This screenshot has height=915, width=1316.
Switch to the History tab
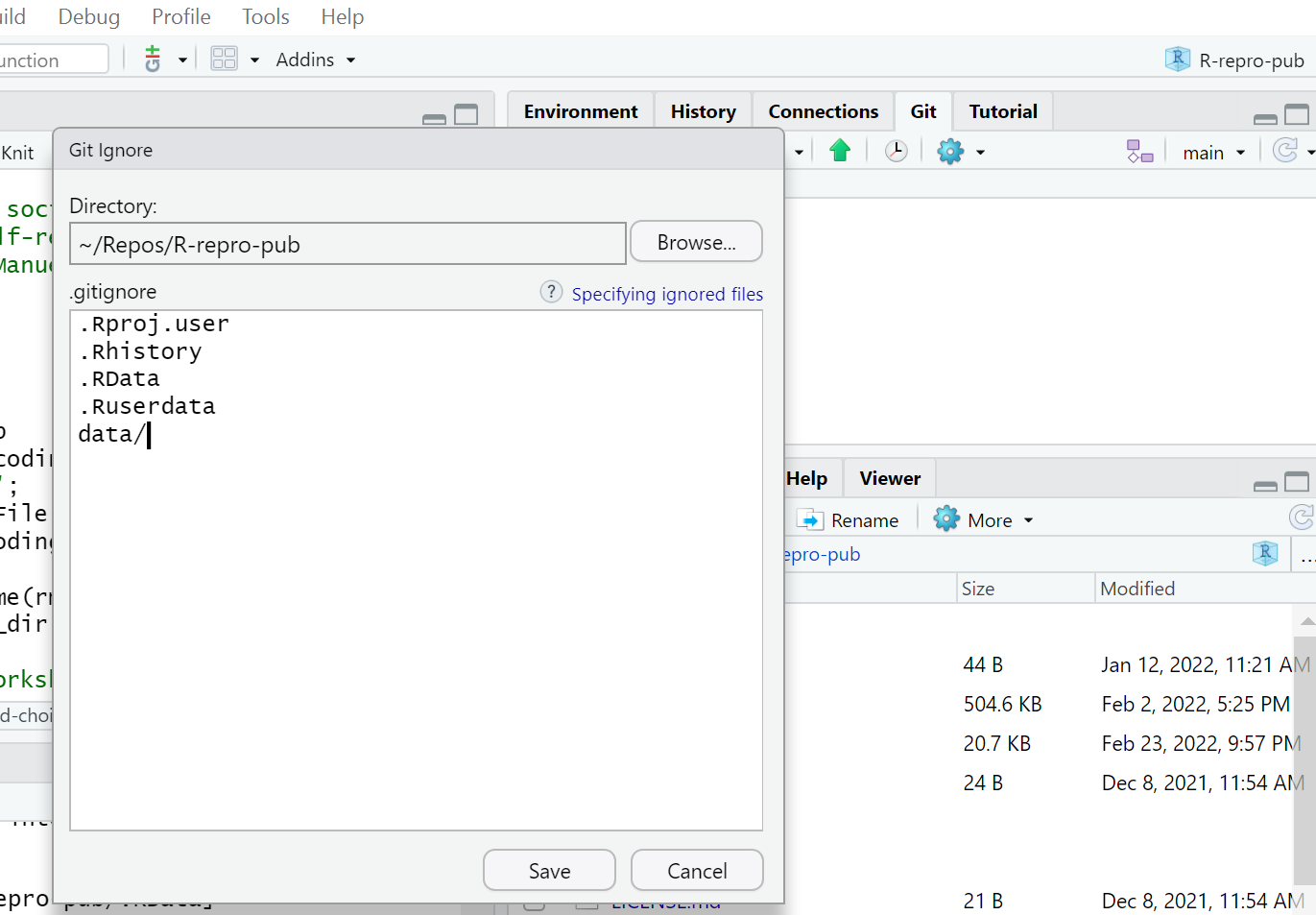[704, 111]
